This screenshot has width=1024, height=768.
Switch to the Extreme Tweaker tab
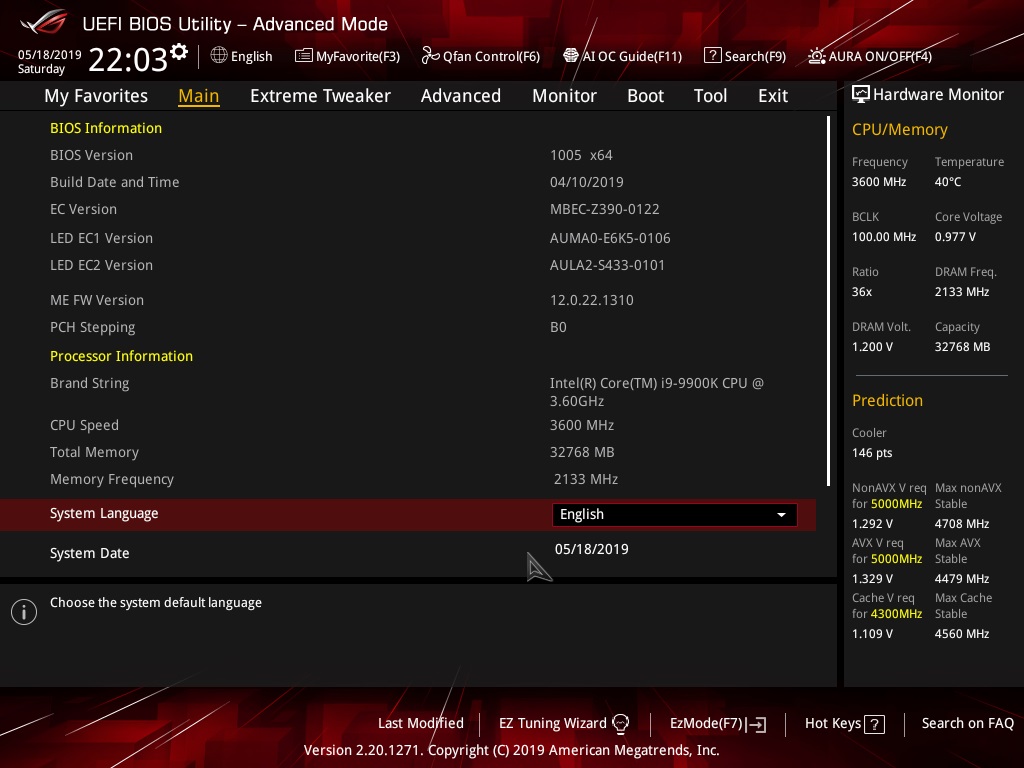point(320,96)
